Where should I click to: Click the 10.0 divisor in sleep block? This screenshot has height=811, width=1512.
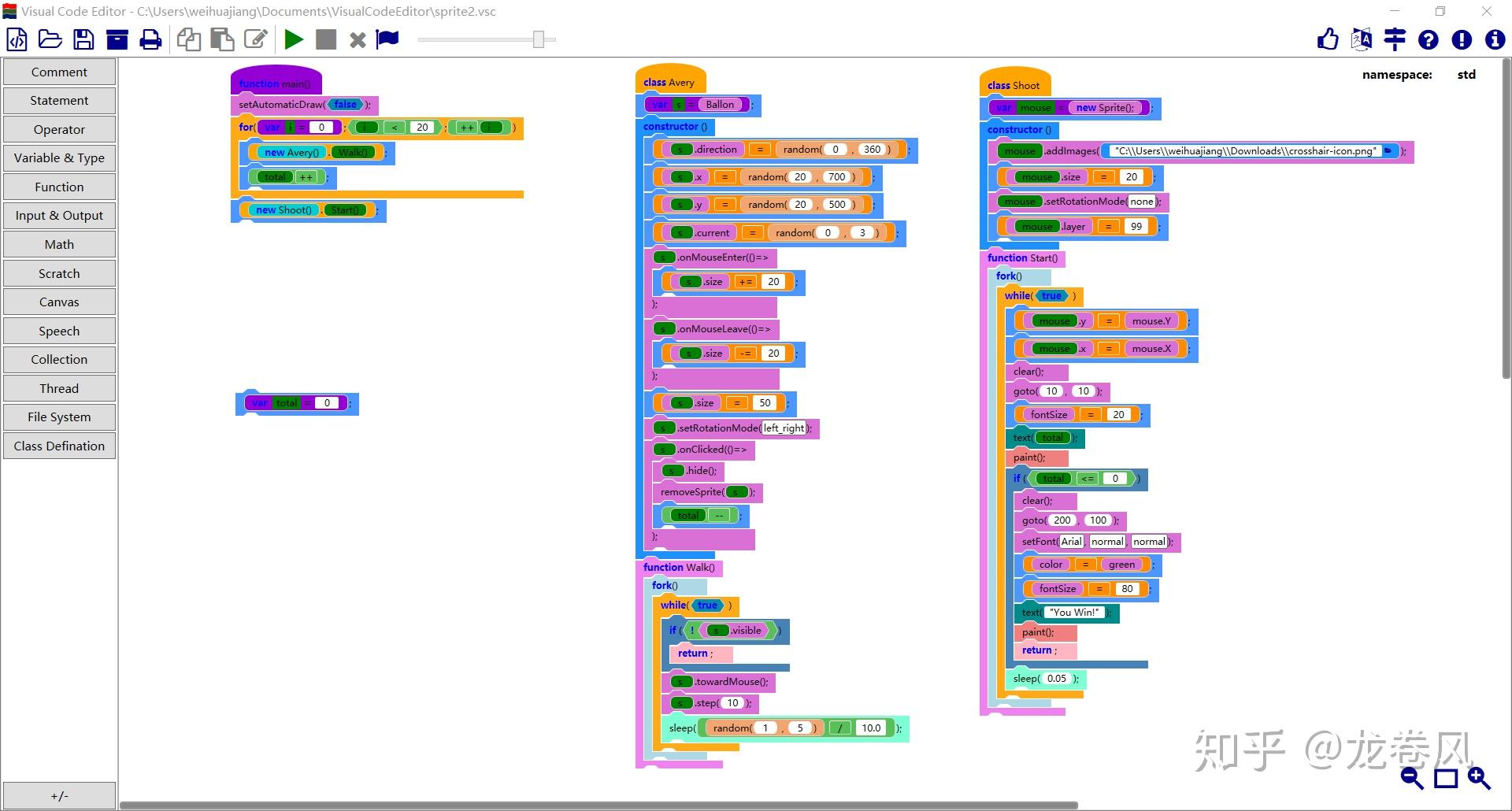(x=871, y=728)
